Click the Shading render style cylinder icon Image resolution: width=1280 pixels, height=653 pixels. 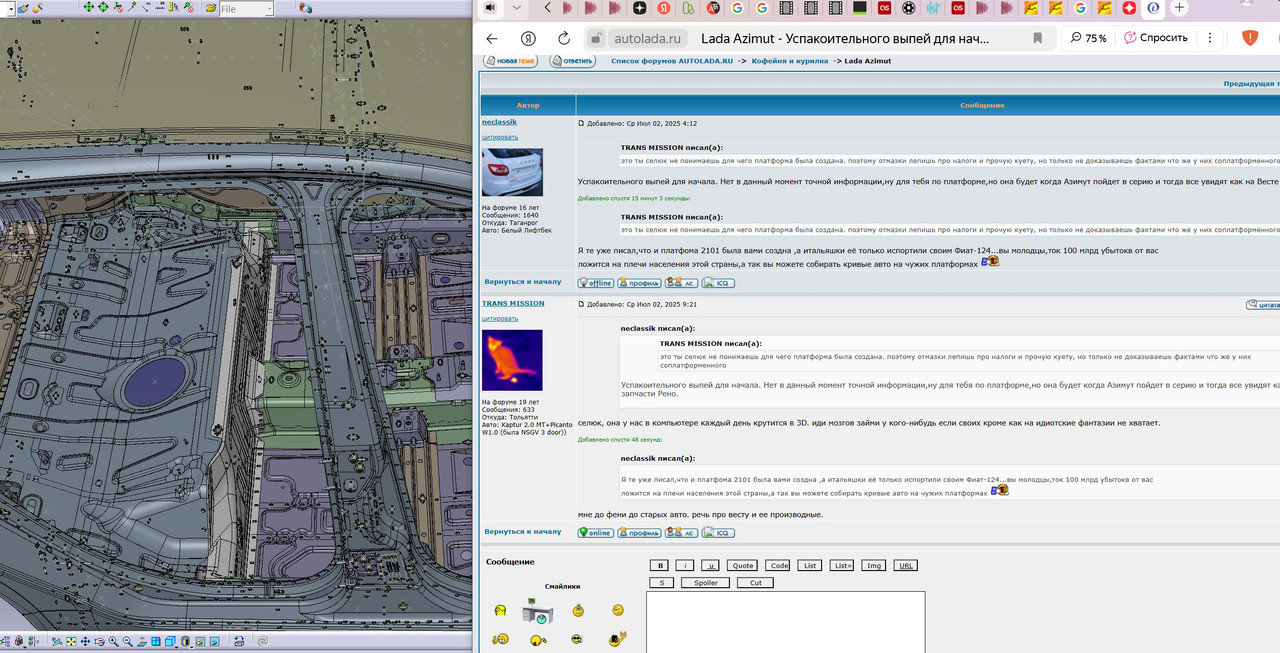(x=185, y=641)
